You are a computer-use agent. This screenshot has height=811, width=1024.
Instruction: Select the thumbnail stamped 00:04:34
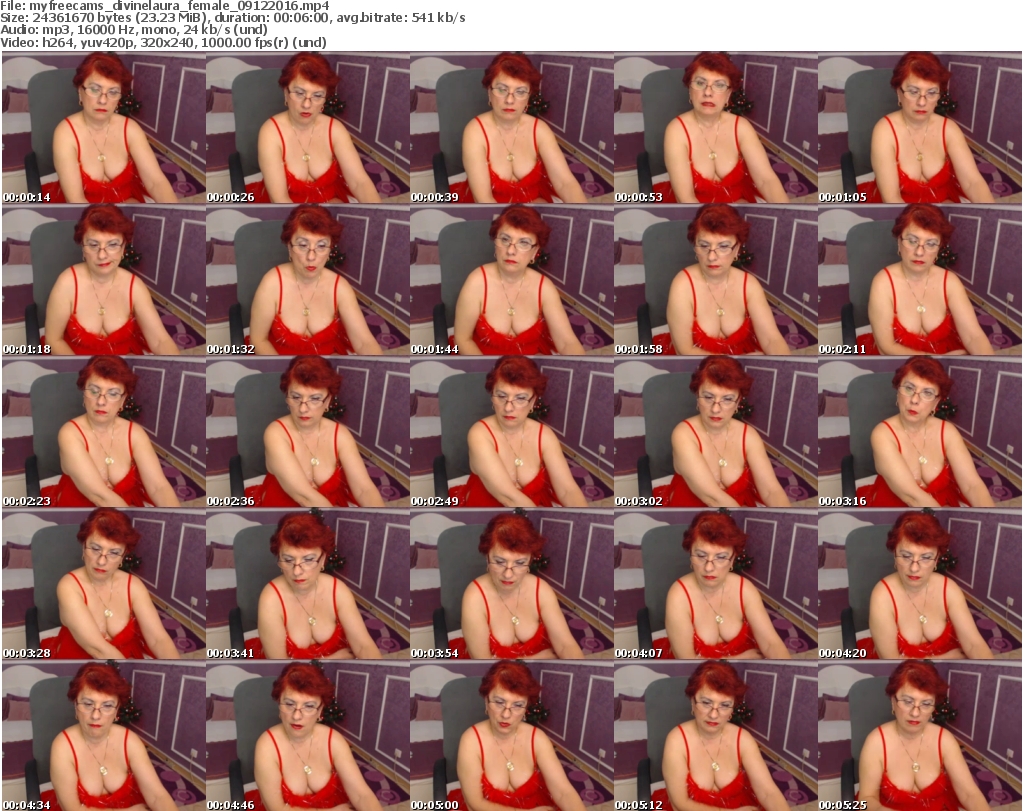pyautogui.click(x=104, y=736)
